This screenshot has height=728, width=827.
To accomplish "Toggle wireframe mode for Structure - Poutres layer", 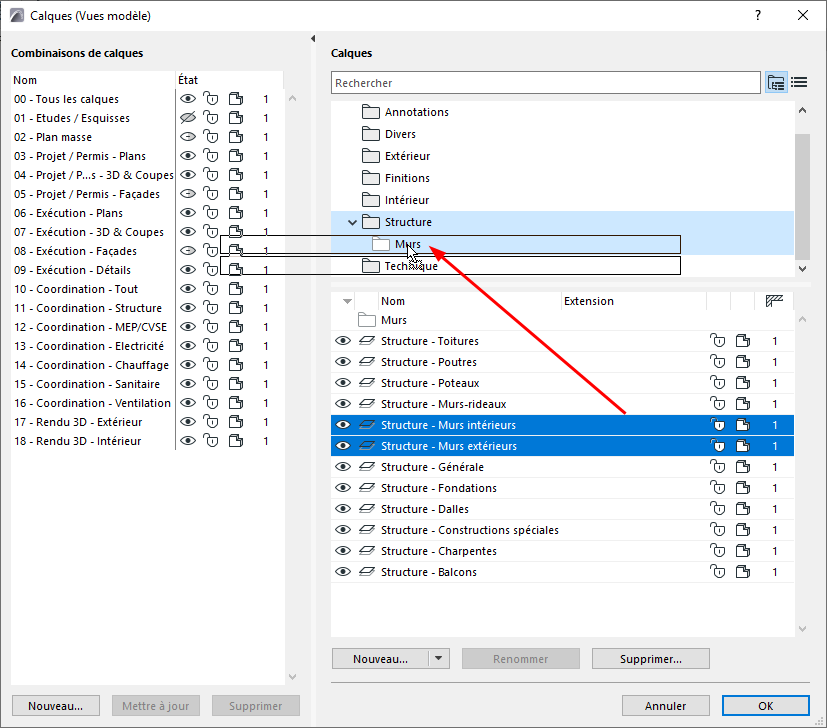I will click(743, 362).
